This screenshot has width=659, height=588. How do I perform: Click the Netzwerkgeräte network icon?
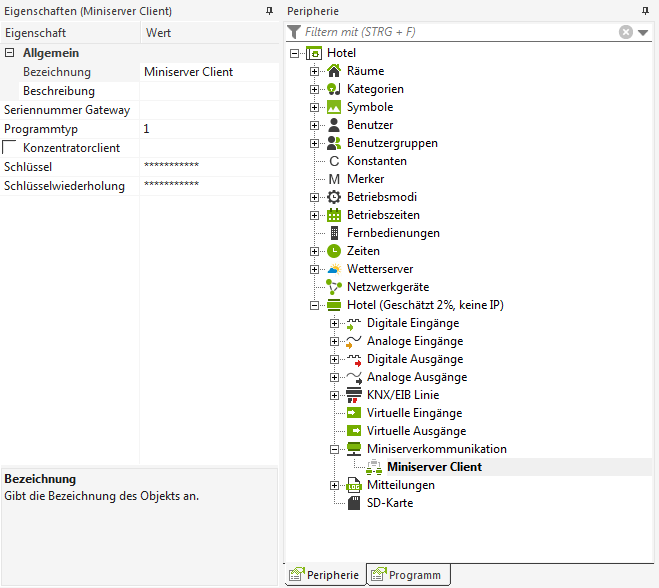pyautogui.click(x=334, y=287)
